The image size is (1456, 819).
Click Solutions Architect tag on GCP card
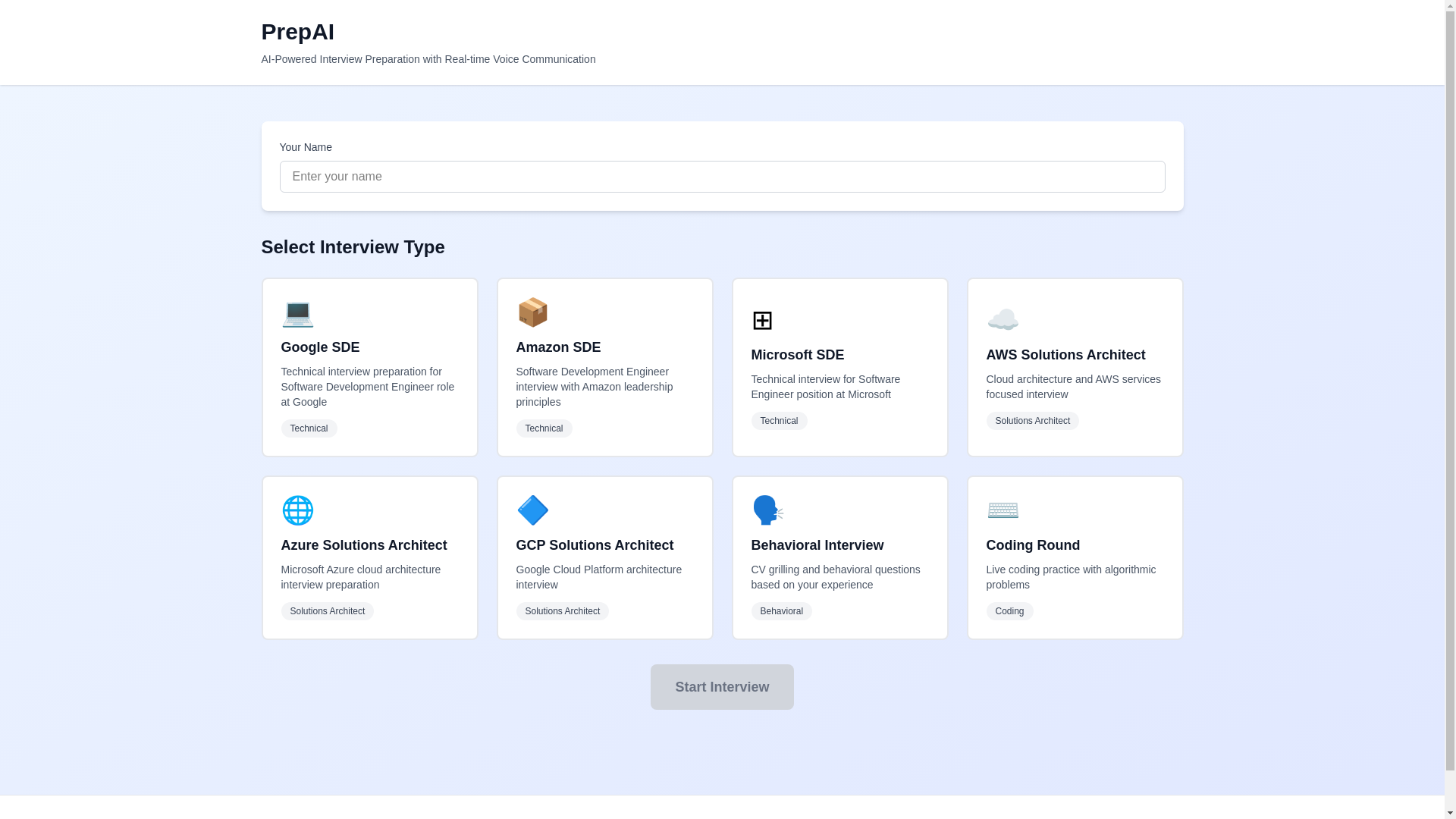tap(562, 611)
